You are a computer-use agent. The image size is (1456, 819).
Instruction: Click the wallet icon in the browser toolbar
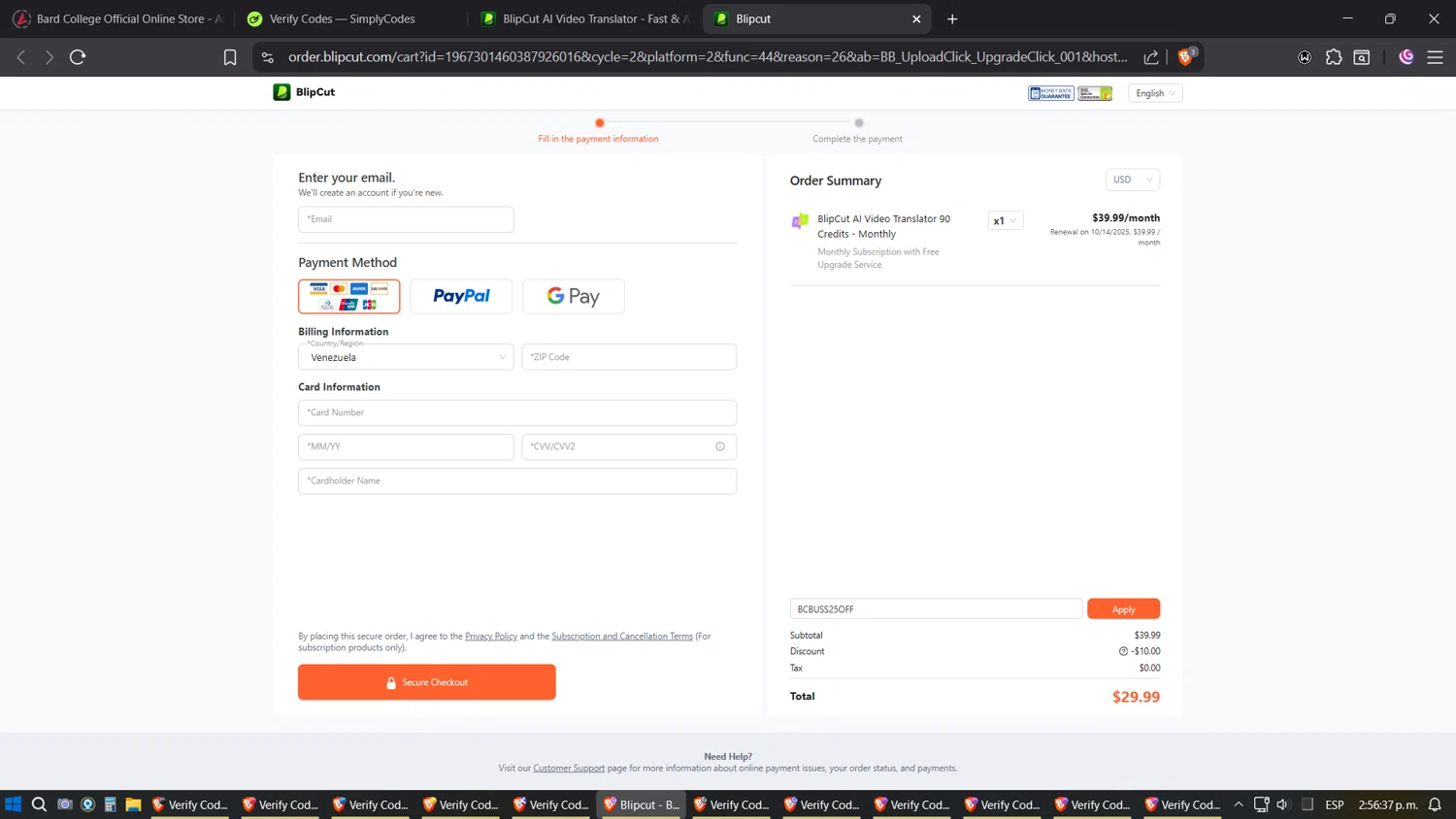pyautogui.click(x=1305, y=57)
